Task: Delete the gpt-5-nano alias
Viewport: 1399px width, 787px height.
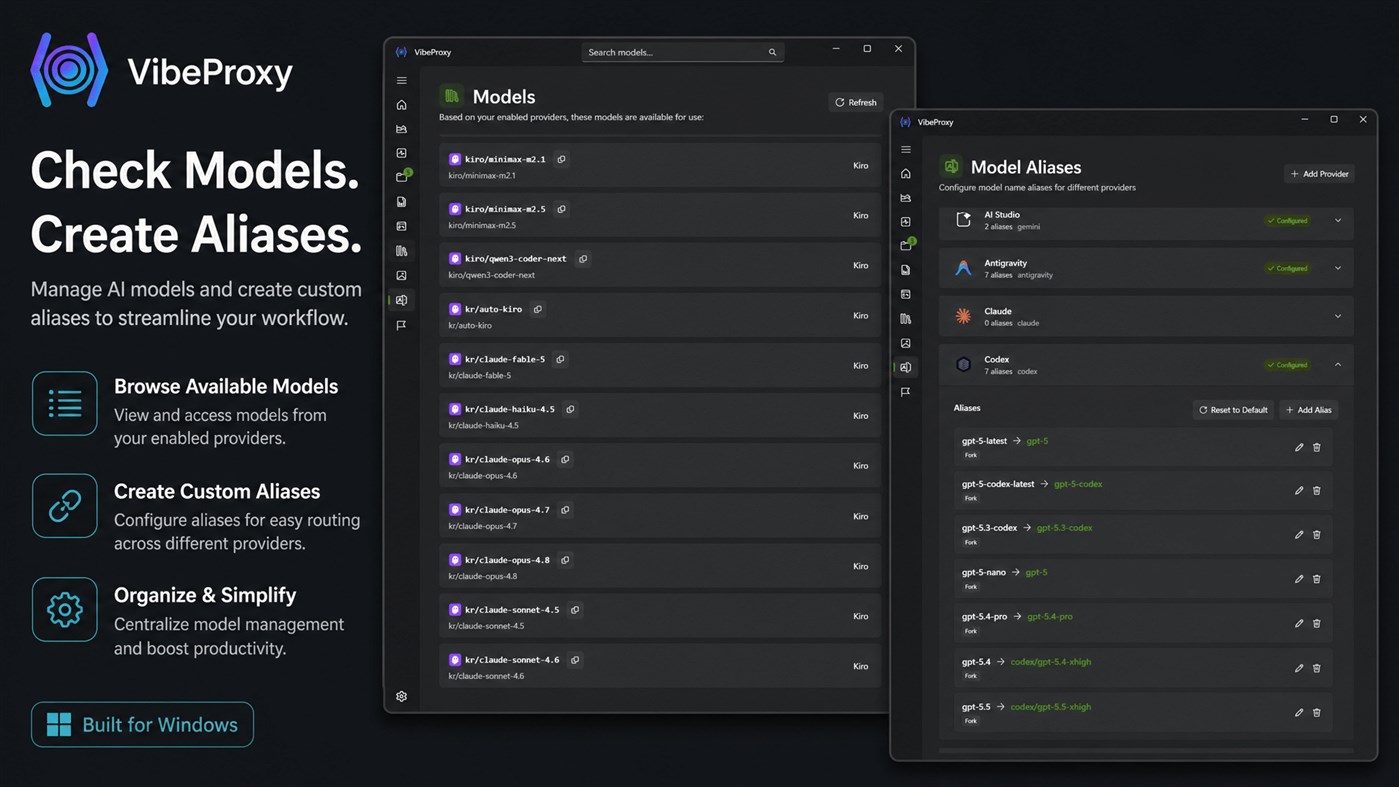Action: pos(1317,579)
